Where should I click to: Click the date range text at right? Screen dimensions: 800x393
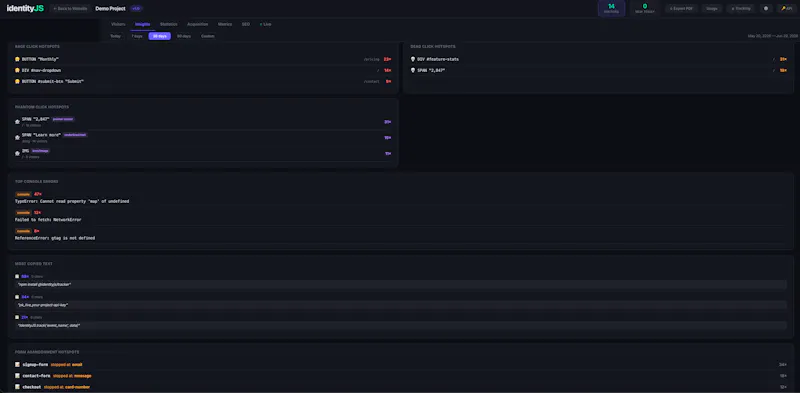tap(772, 36)
